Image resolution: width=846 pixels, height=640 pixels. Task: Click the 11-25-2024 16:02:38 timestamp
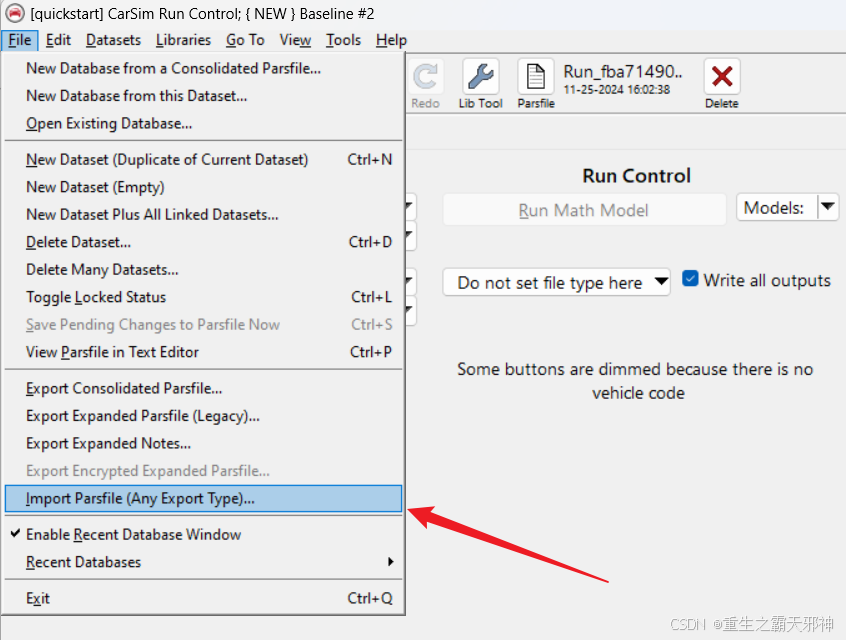617,90
